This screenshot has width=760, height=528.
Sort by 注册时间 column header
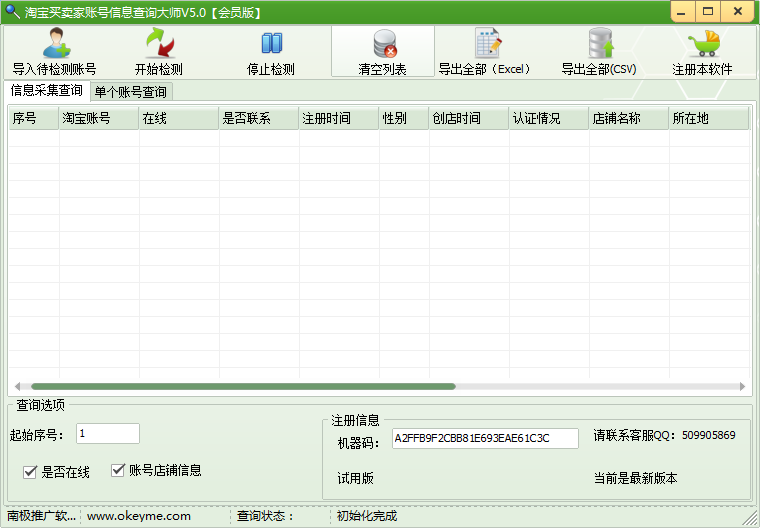coord(339,118)
